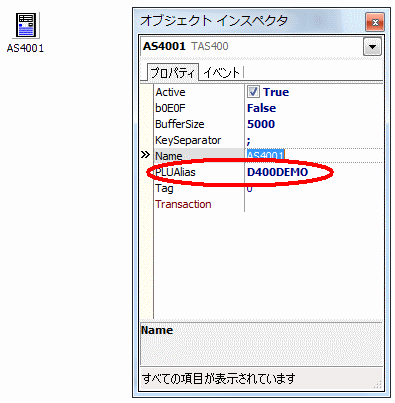The image size is (395, 403).
Task: Select the Name property label
Action: tap(169, 156)
